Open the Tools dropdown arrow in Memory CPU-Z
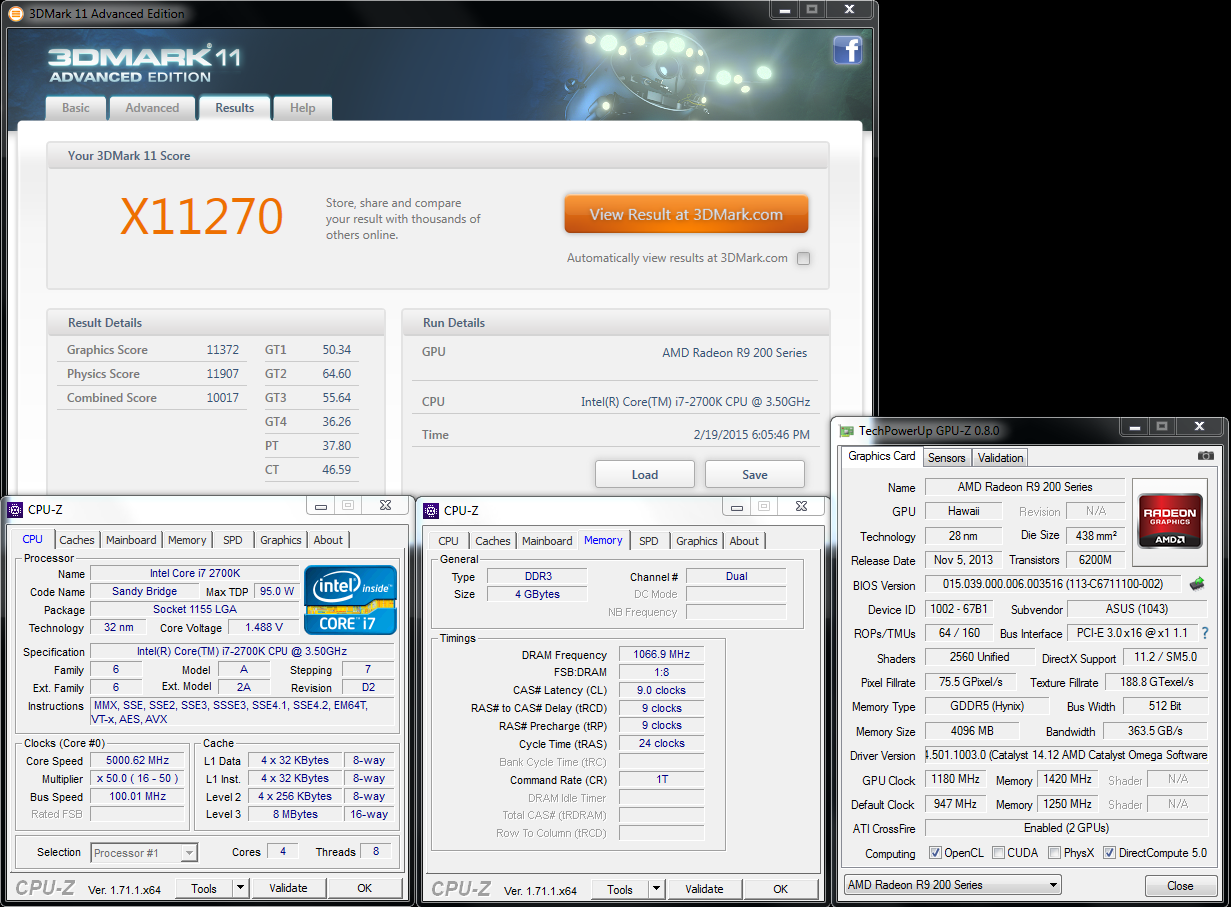This screenshot has width=1231, height=907. 656,889
